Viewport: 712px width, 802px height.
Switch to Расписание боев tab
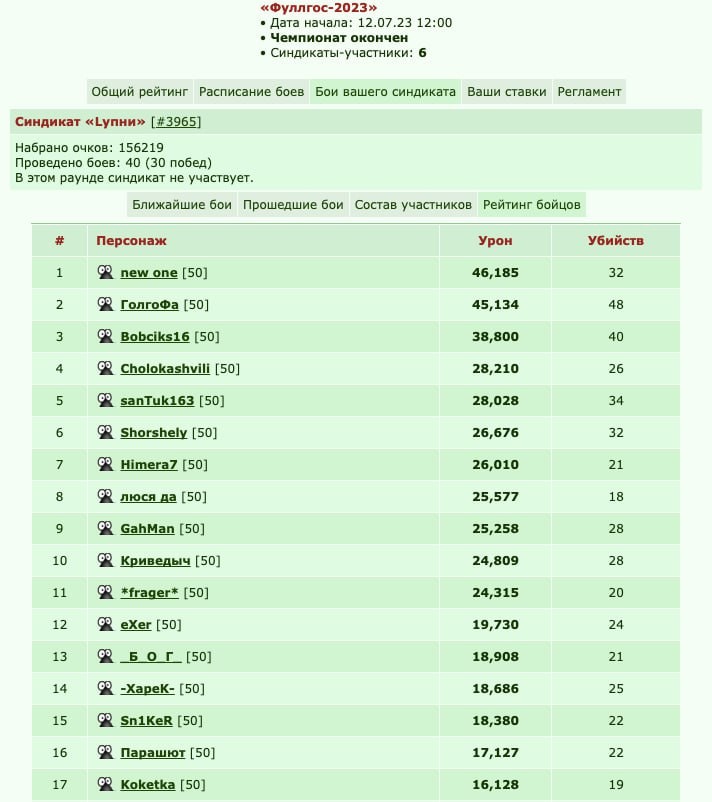[251, 92]
